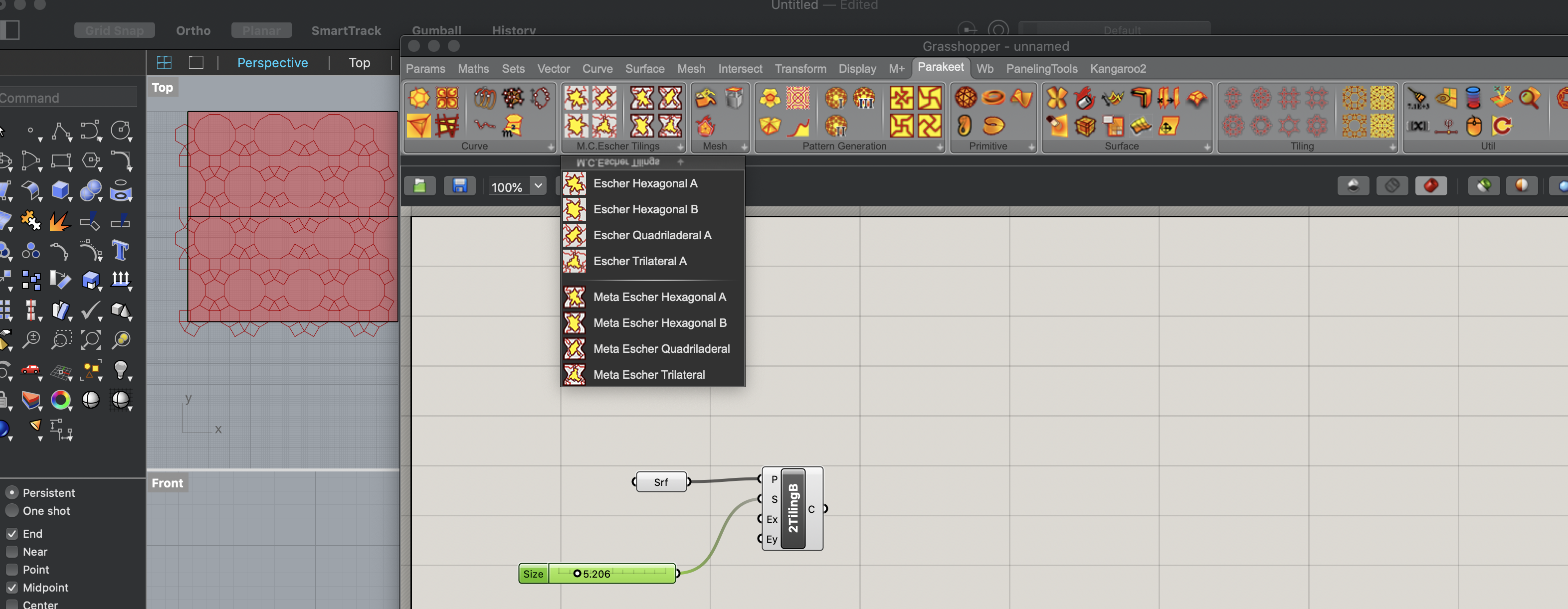Click geodesic sphere icon in Primitive panel

pos(966,97)
